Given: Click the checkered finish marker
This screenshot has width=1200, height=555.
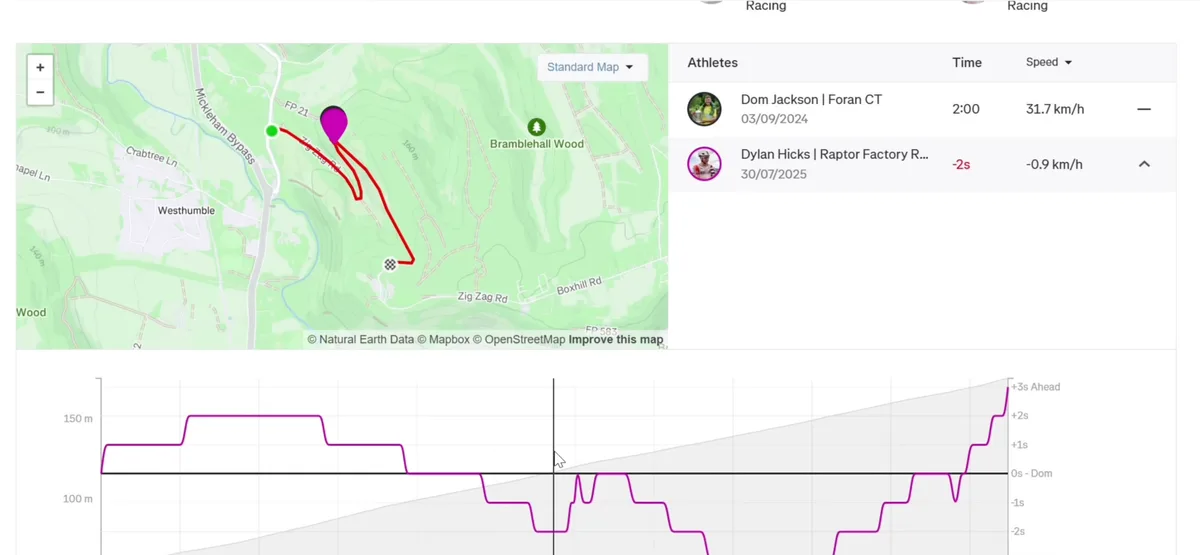Looking at the screenshot, I should coord(390,264).
